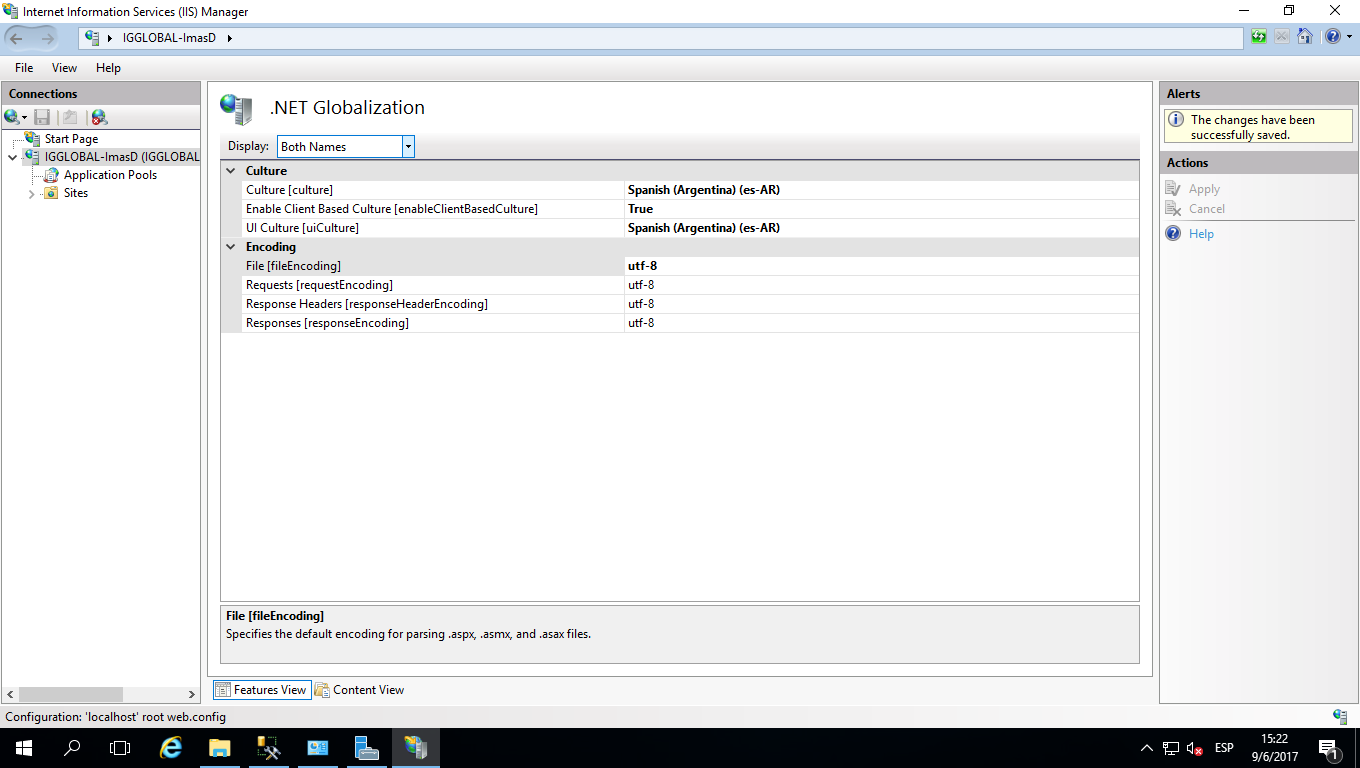The image size is (1360, 768).
Task: Click the Forward navigation arrow
Action: click(x=47, y=38)
